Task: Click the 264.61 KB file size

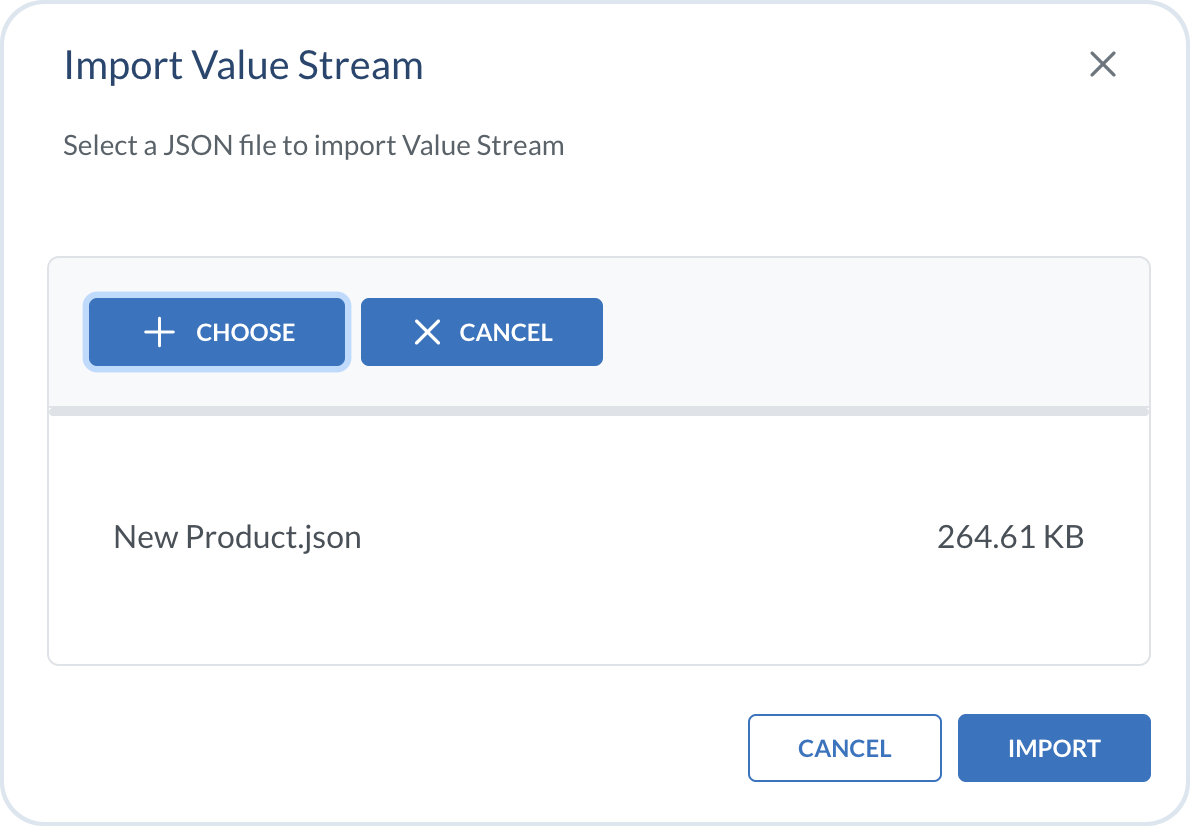Action: tap(1010, 538)
